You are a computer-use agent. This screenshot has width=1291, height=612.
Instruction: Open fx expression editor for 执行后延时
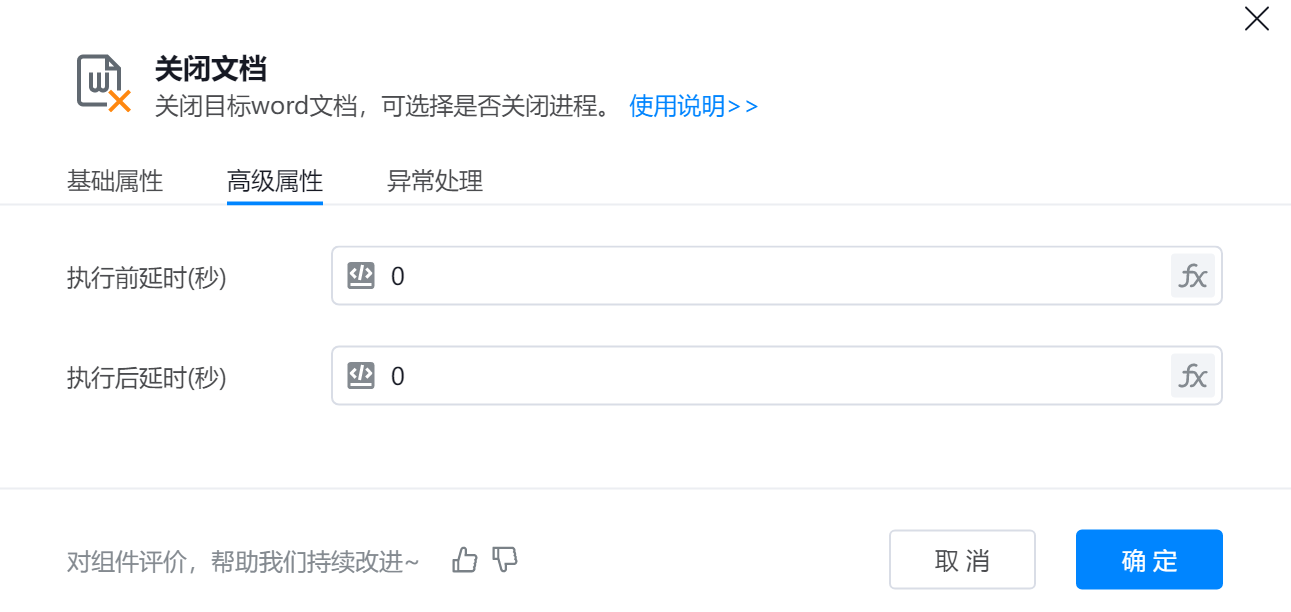click(1193, 376)
